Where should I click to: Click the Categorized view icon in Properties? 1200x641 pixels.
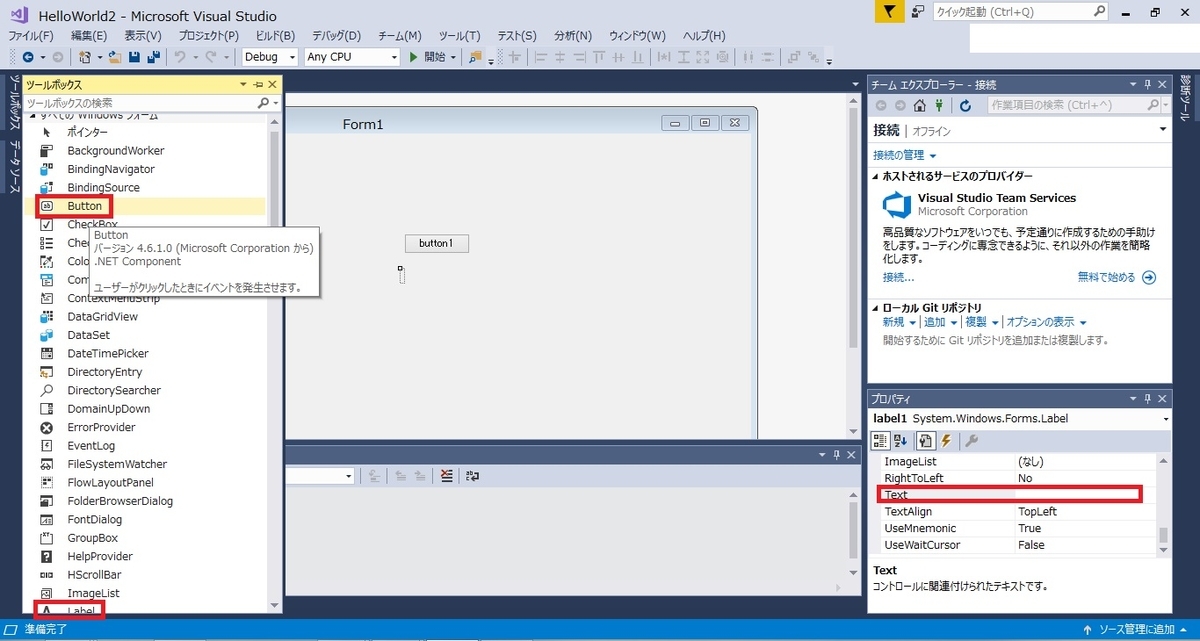pyautogui.click(x=881, y=440)
